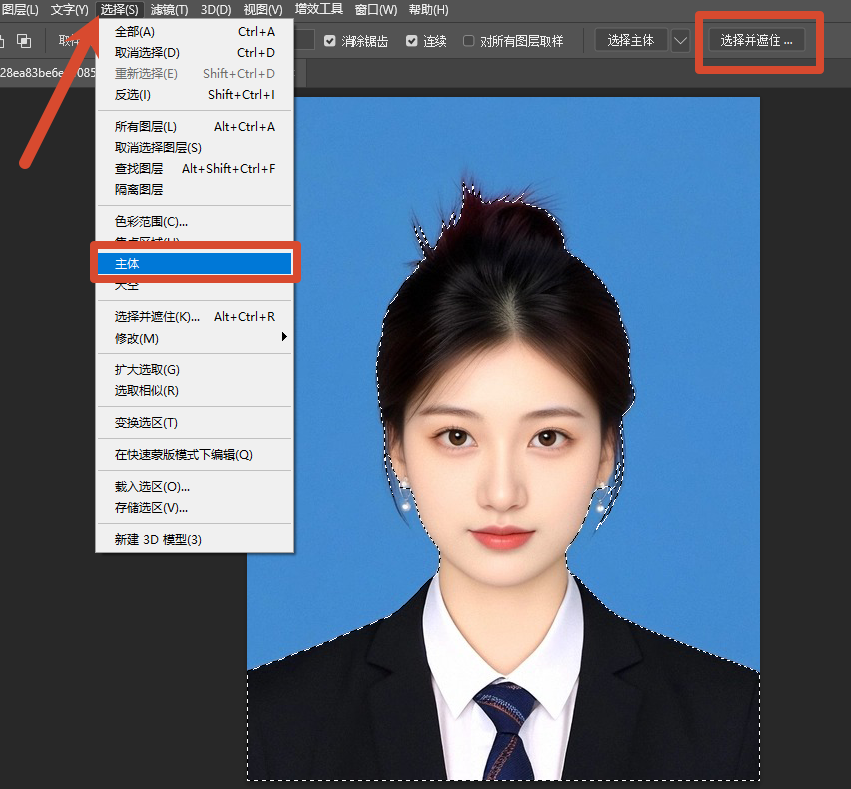Open the 图层(L) menu
The image size is (851, 789).
tap(20, 10)
